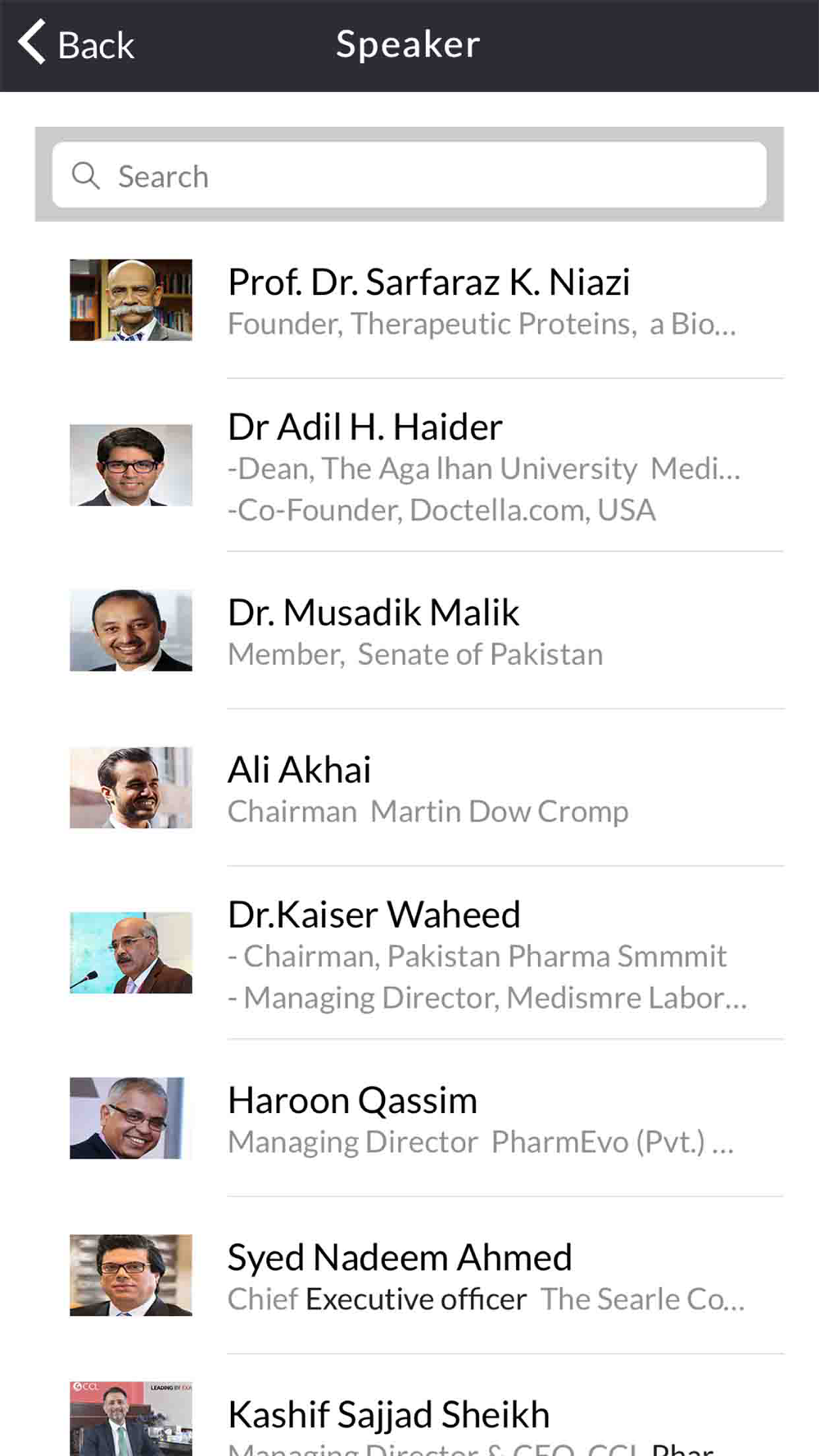Tap the back chevron arrow icon
Viewport: 819px width, 1456px height.
pos(32,43)
